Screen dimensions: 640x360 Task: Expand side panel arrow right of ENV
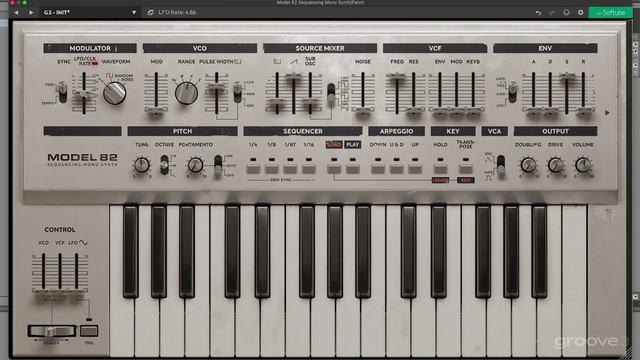click(607, 113)
